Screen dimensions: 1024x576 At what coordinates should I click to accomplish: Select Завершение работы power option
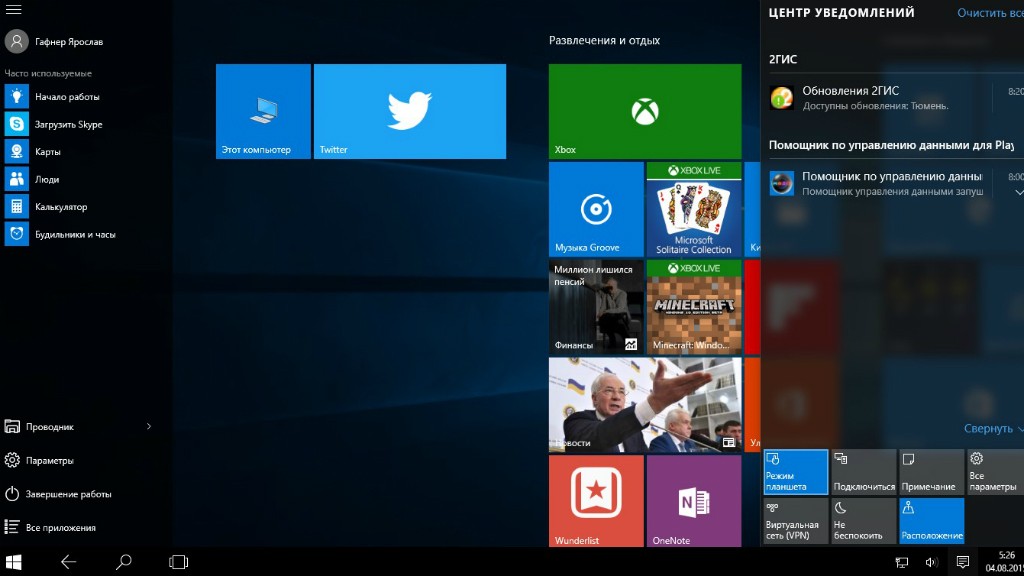click(57, 494)
